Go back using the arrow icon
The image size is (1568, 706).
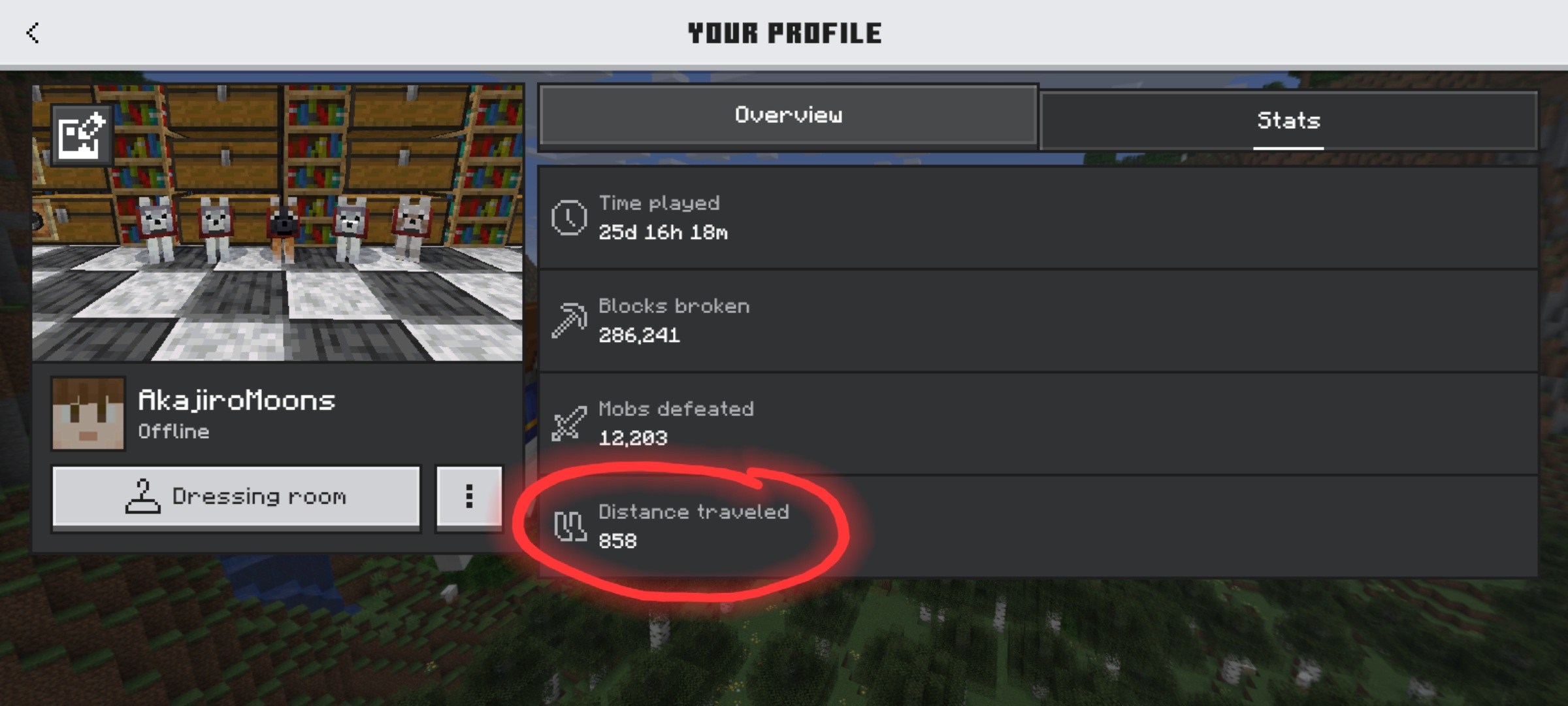(x=33, y=33)
